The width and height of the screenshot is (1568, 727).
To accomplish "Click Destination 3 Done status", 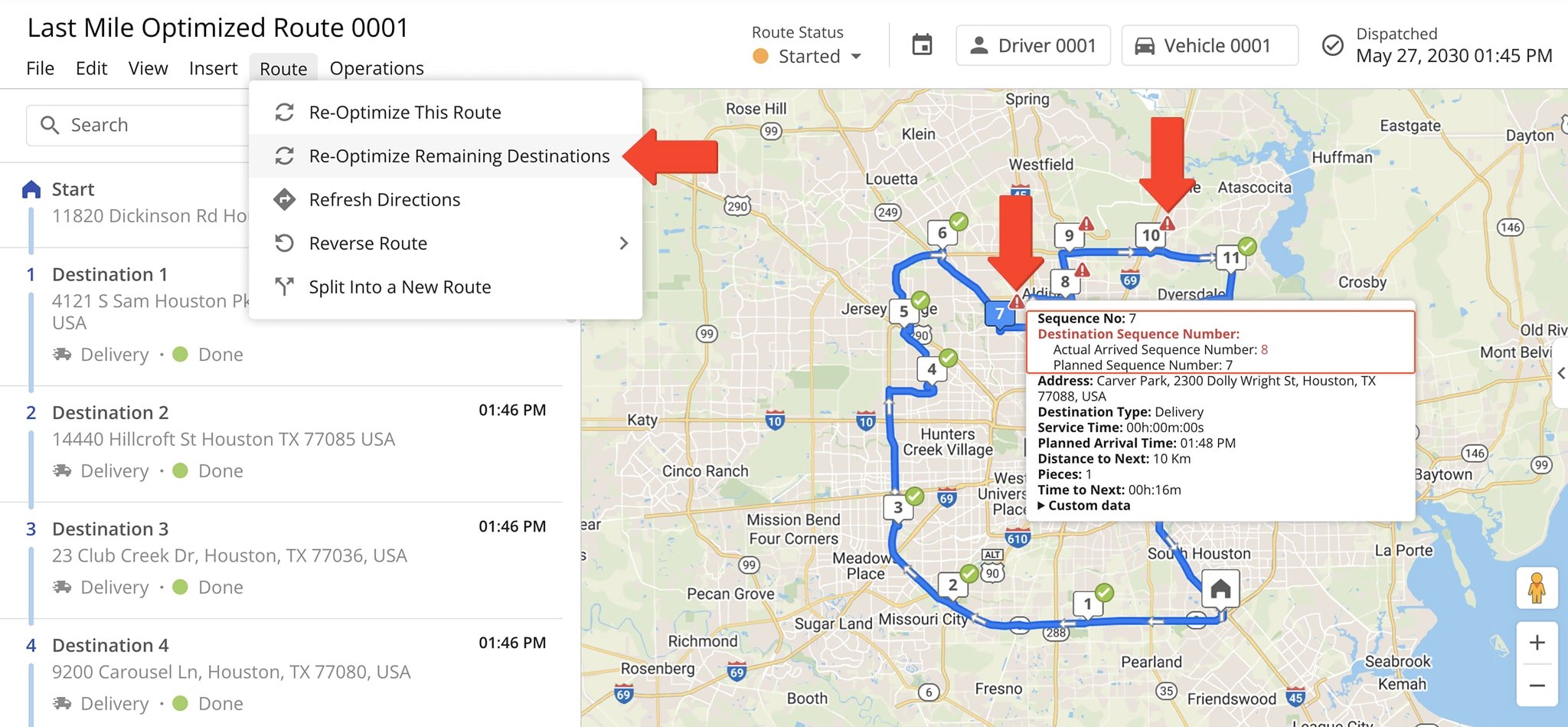I will pyautogui.click(x=208, y=588).
